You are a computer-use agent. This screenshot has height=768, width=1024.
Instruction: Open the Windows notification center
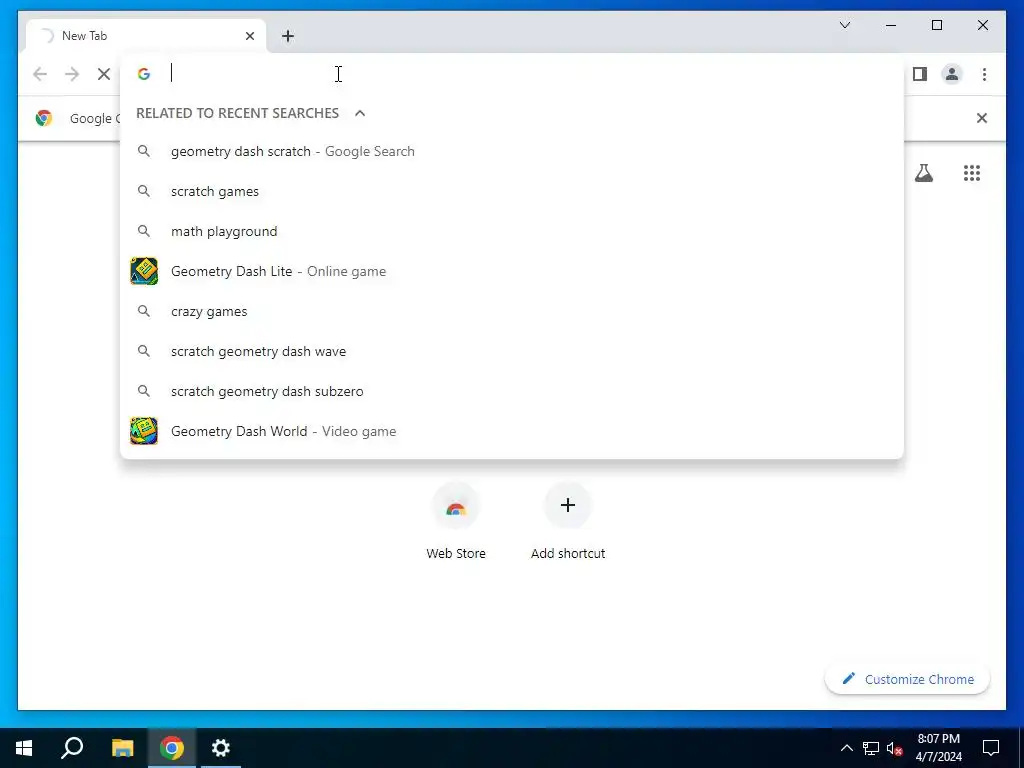coord(991,748)
